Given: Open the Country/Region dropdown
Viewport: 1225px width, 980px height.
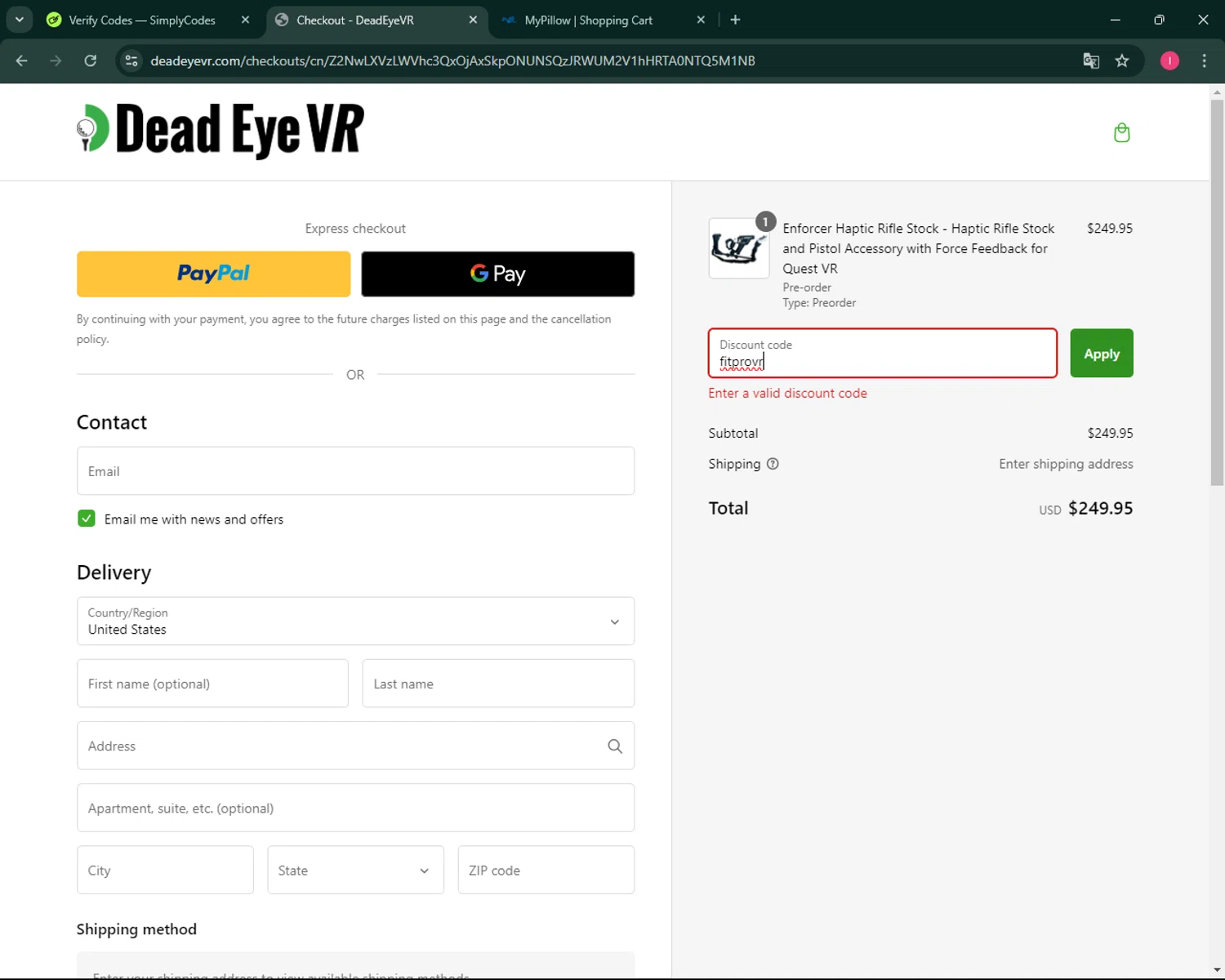Looking at the screenshot, I should [x=355, y=621].
